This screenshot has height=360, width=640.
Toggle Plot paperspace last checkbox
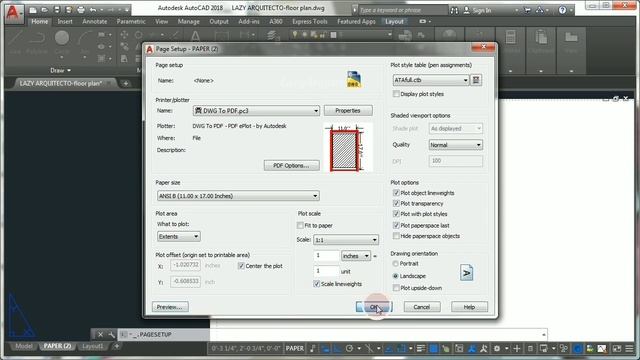pyautogui.click(x=396, y=225)
